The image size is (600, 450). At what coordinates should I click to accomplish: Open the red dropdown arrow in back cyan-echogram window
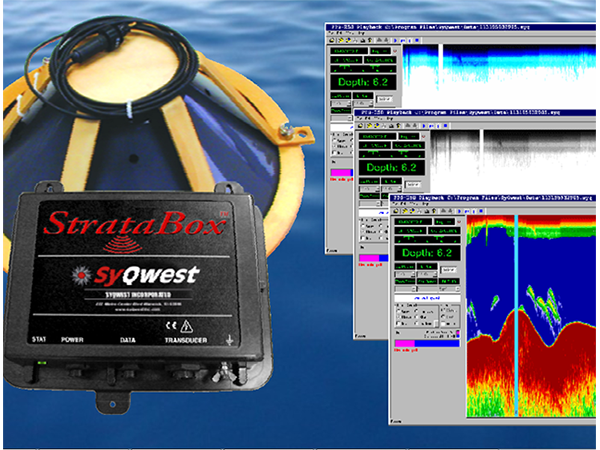pyautogui.click(x=395, y=51)
